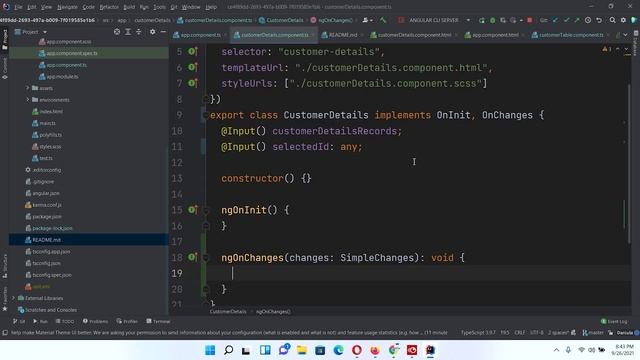Click the rollback undo arrow icon
Screen dimensions: 640x360
pyautogui.click(x=599, y=20)
